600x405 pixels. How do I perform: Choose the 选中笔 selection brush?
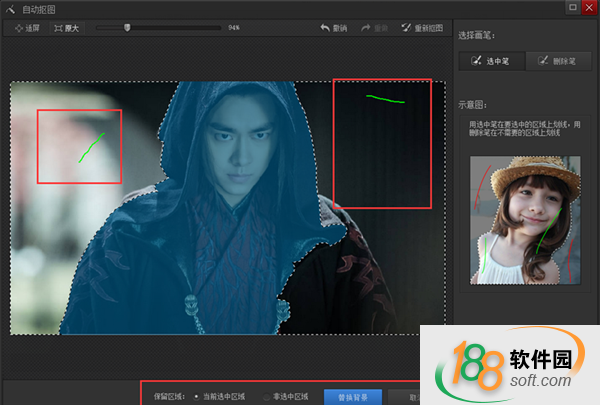(x=492, y=61)
